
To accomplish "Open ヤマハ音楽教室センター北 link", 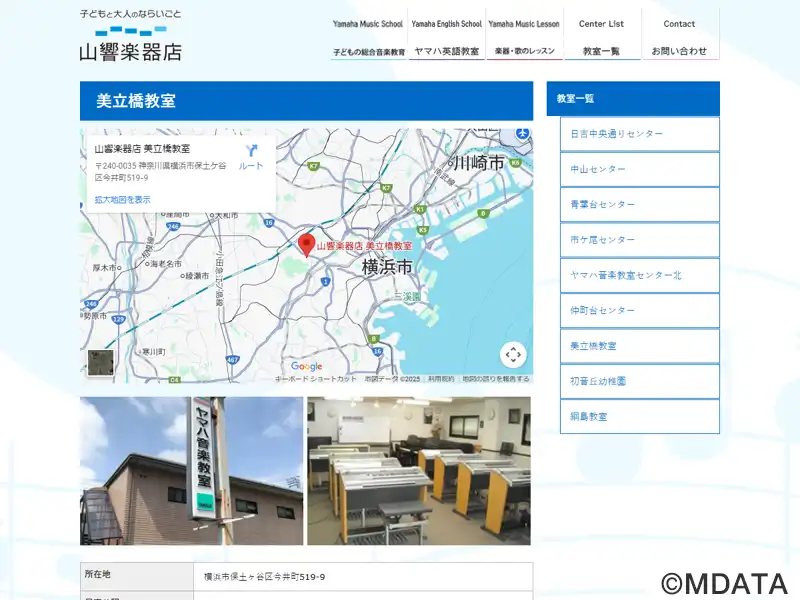I will coord(639,275).
